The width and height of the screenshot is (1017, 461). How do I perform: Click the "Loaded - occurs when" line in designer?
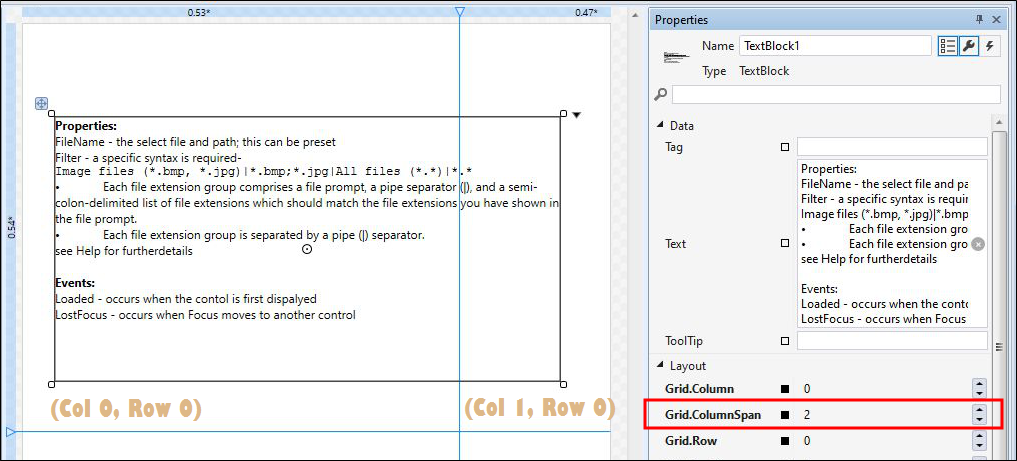[x=186, y=299]
